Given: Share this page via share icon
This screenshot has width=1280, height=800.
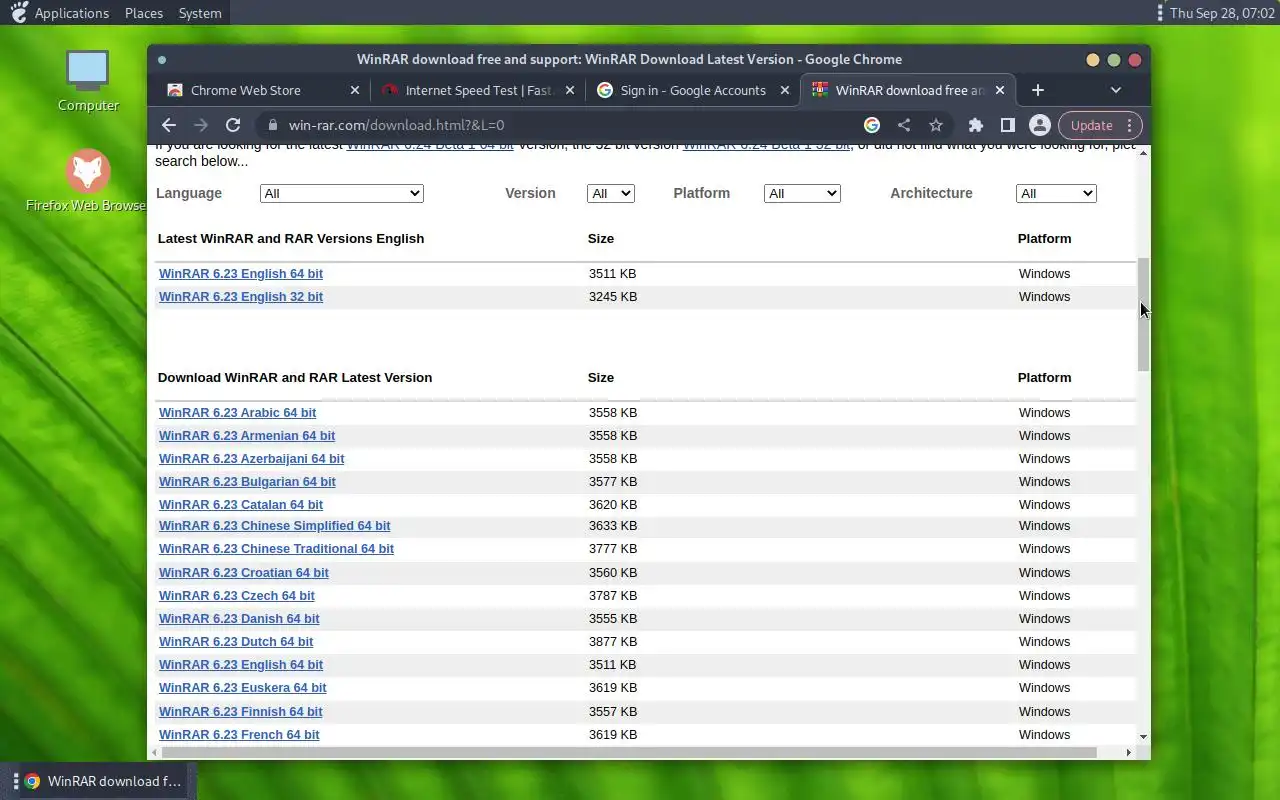Looking at the screenshot, I should point(904,125).
